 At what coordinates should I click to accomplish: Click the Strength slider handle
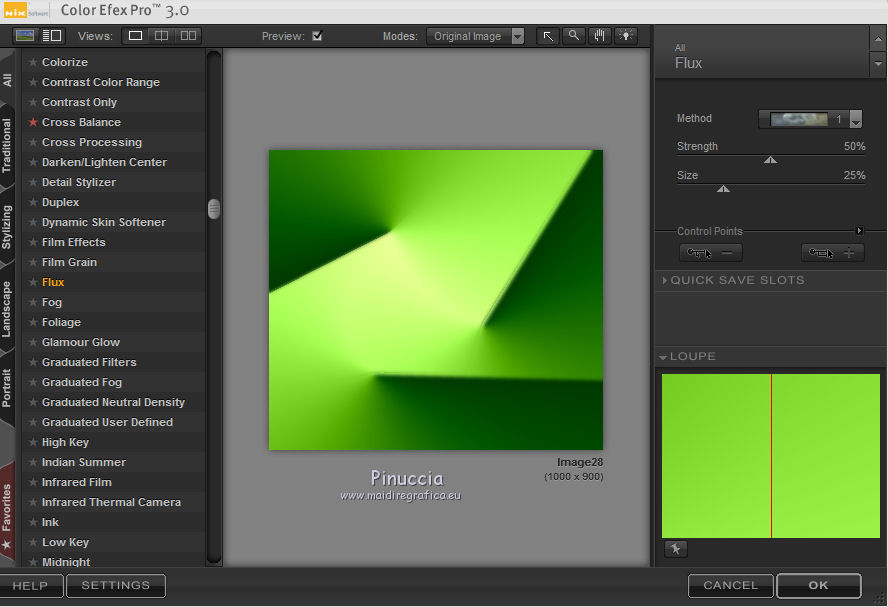click(x=770, y=159)
